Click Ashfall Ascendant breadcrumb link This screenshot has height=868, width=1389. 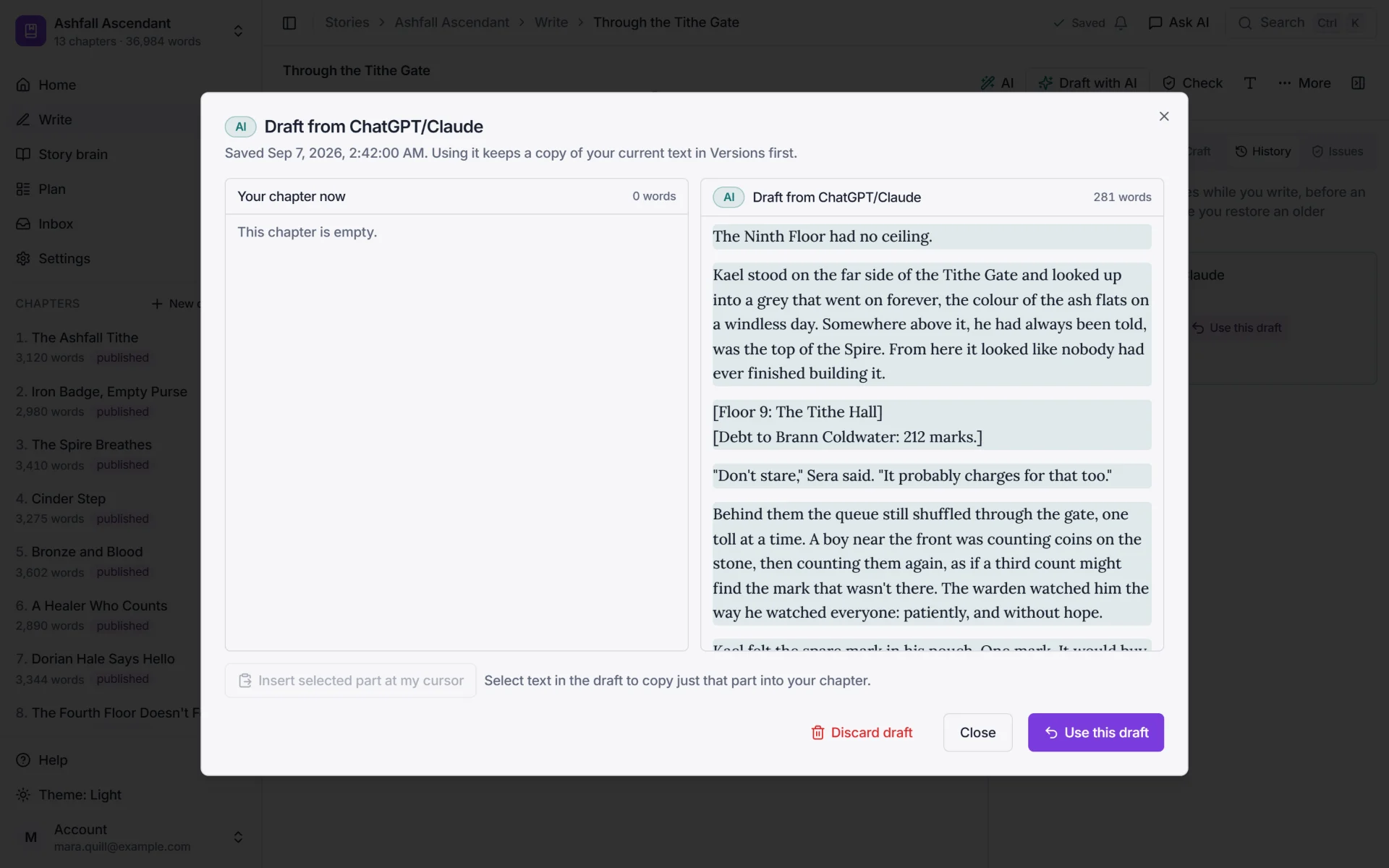point(451,22)
